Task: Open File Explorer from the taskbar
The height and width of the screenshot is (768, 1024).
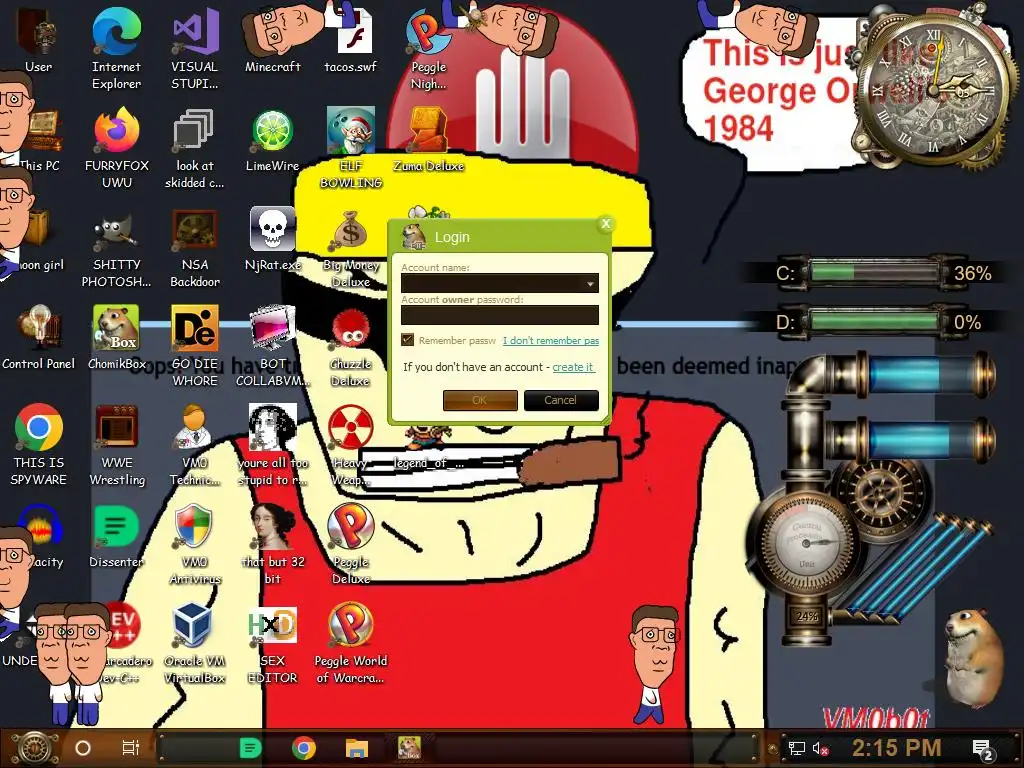Action: [x=357, y=748]
